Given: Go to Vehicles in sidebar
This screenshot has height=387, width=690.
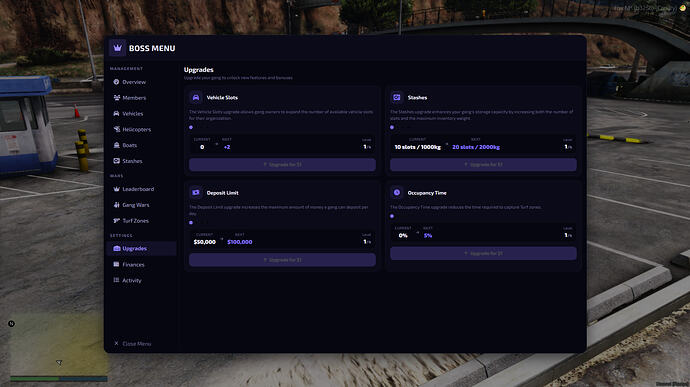Looking at the screenshot, I should point(141,114).
